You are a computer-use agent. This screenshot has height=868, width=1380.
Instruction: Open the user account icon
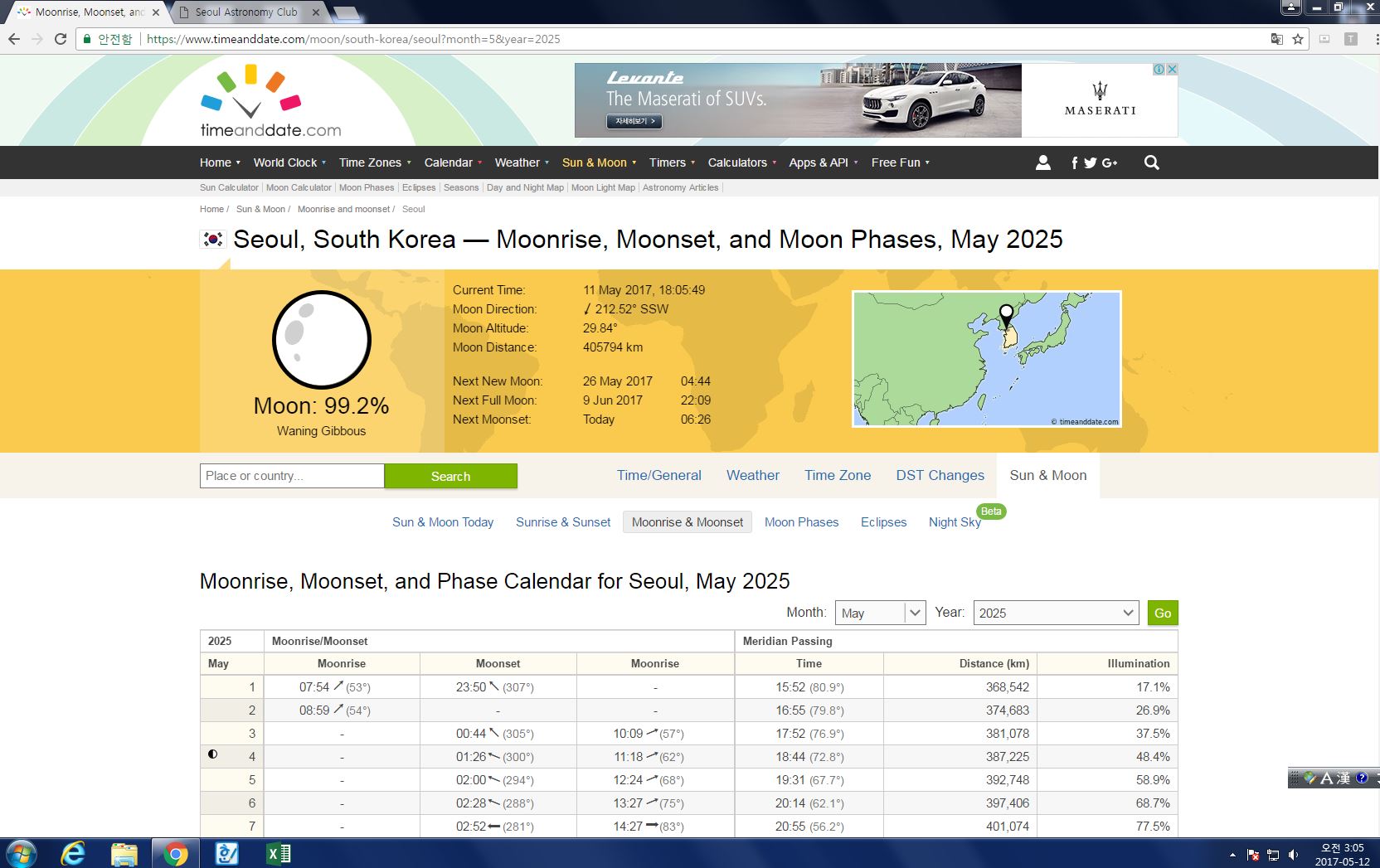click(x=1043, y=162)
